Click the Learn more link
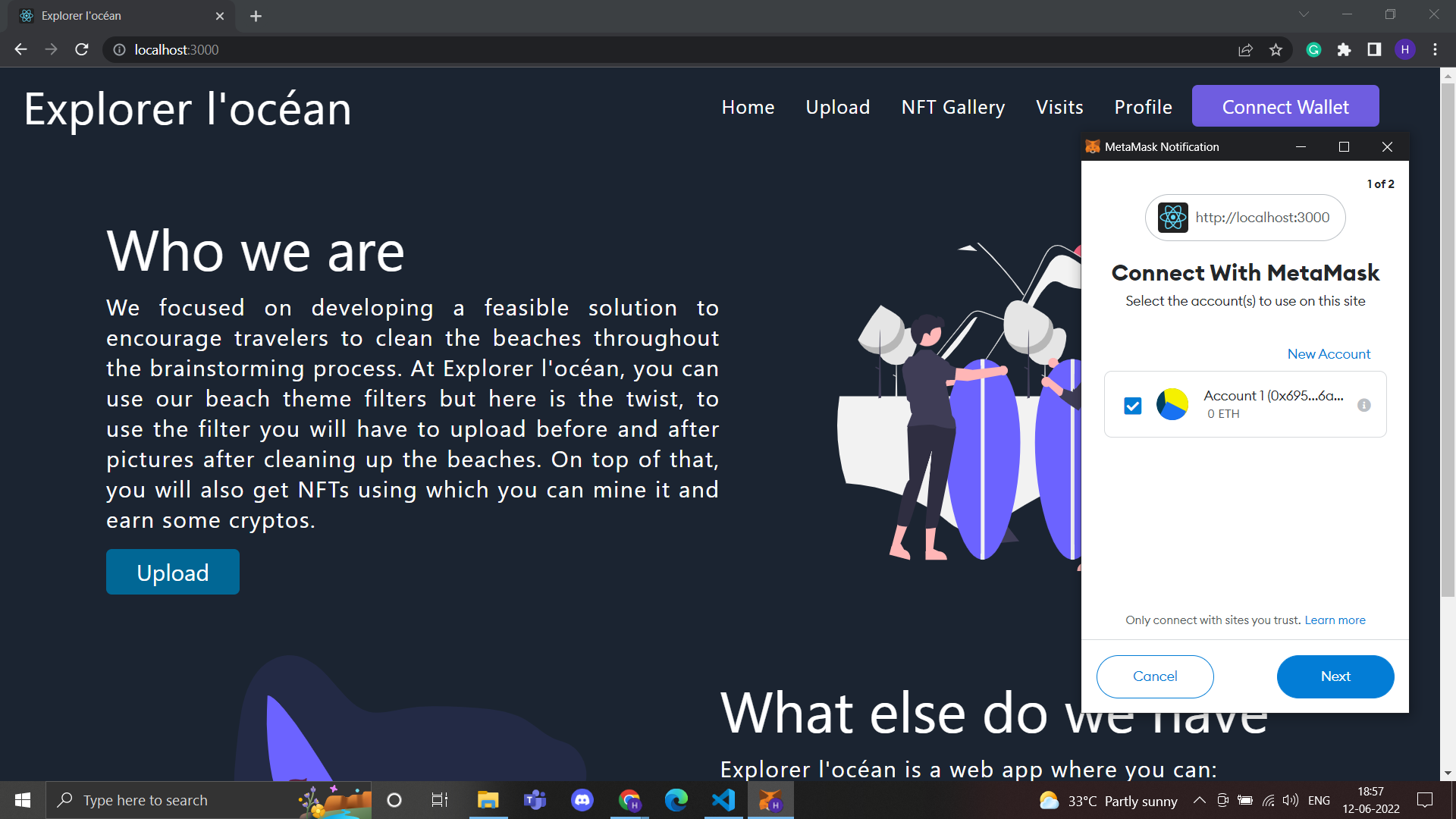 tap(1335, 620)
